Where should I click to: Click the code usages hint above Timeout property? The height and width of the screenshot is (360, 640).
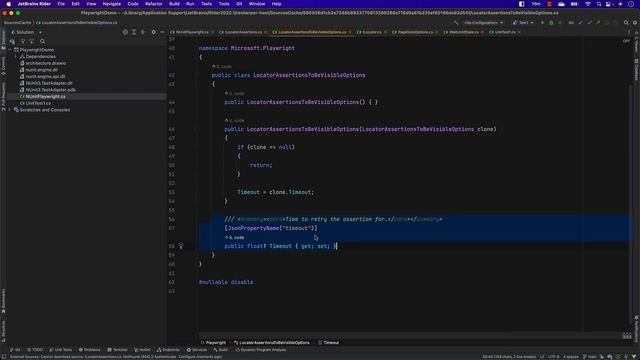235,238
